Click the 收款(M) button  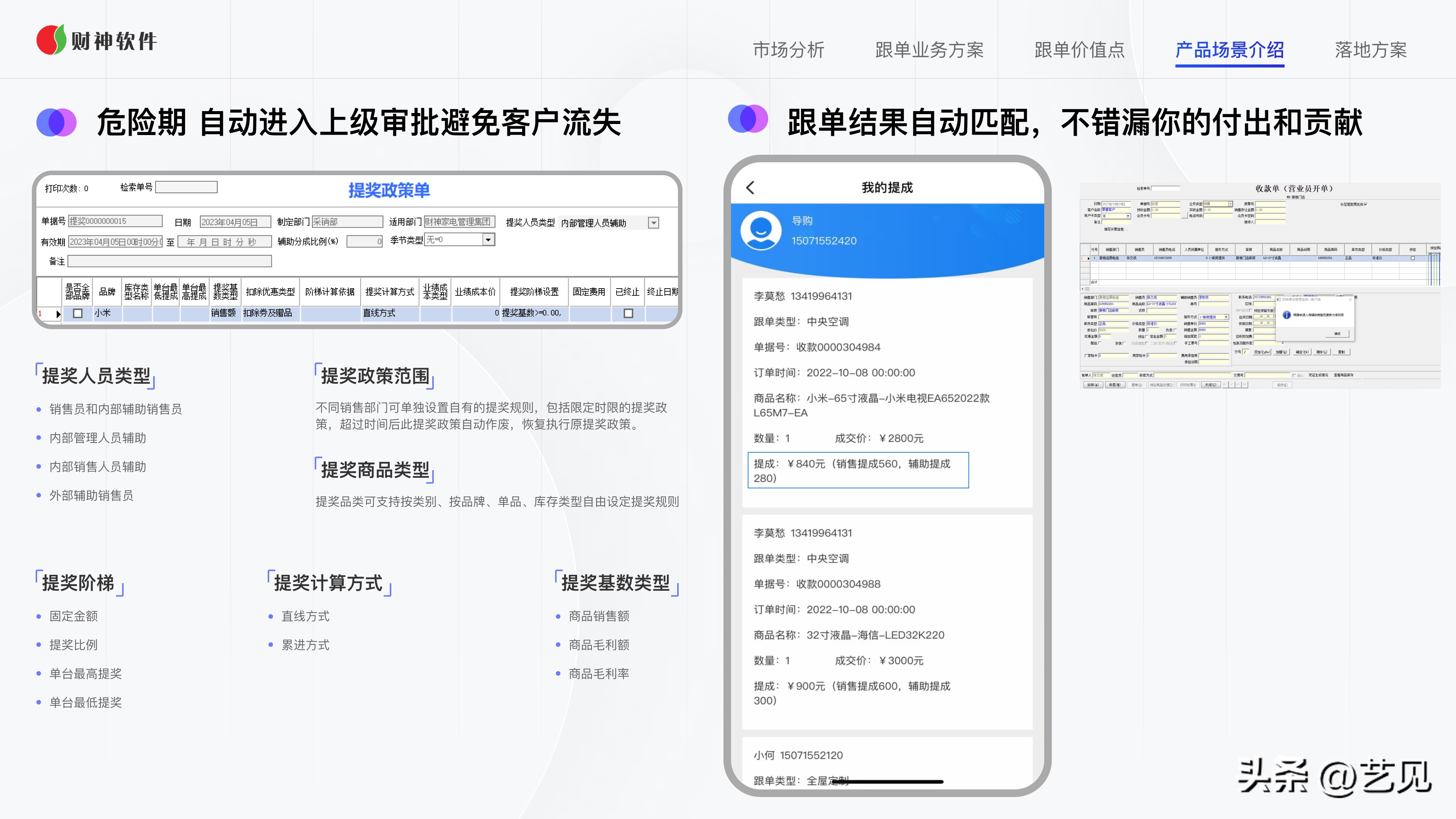click(1115, 384)
